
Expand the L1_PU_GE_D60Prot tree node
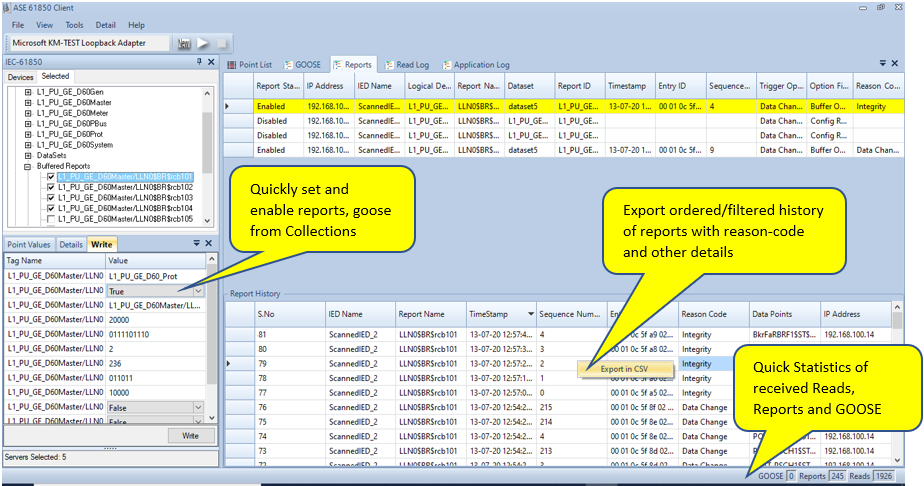pyautogui.click(x=28, y=134)
